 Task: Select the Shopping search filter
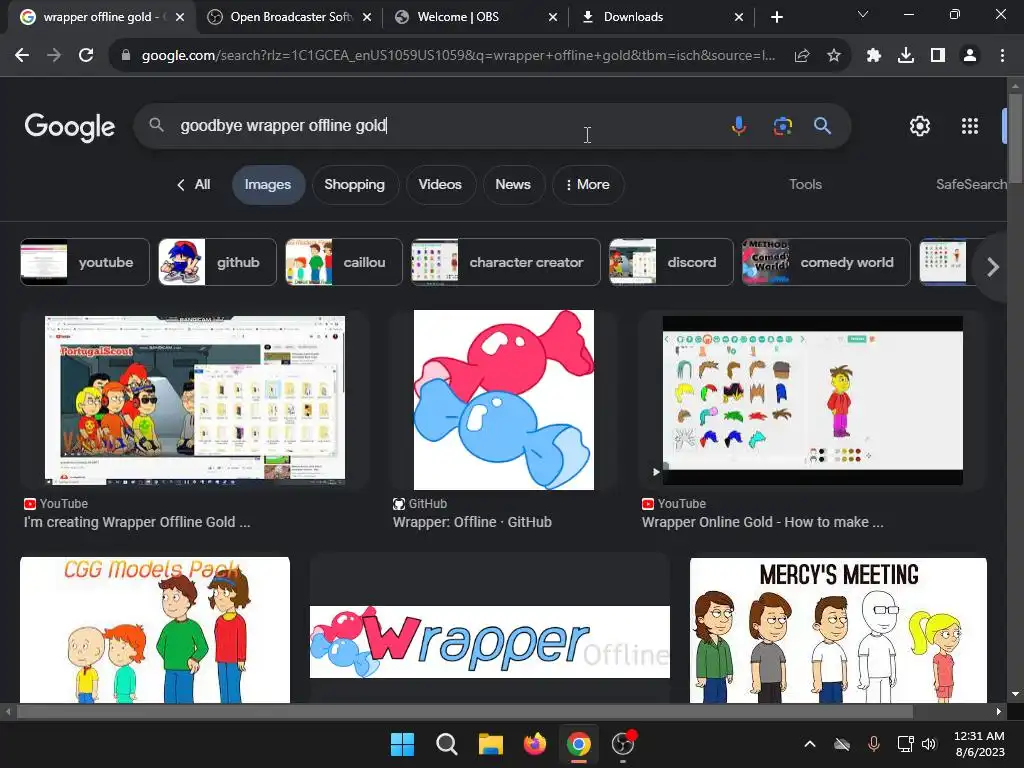pos(355,185)
